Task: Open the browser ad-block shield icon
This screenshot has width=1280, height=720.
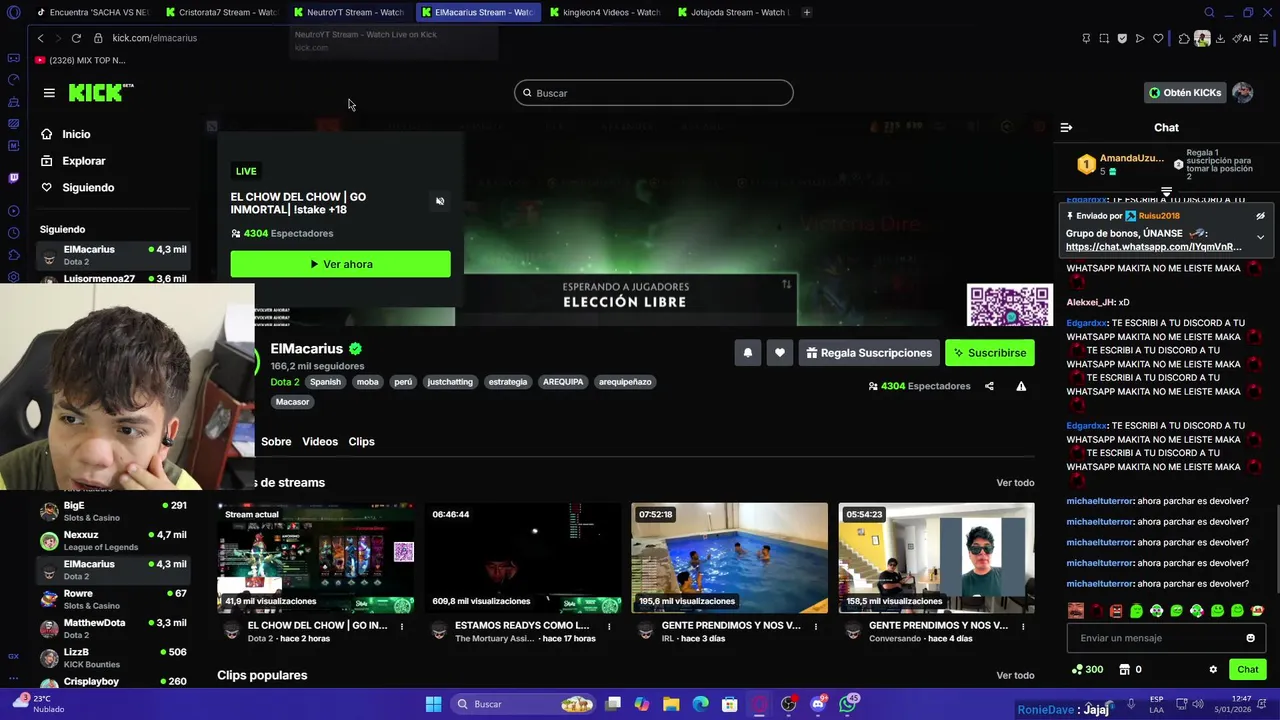Action: [x=1122, y=38]
